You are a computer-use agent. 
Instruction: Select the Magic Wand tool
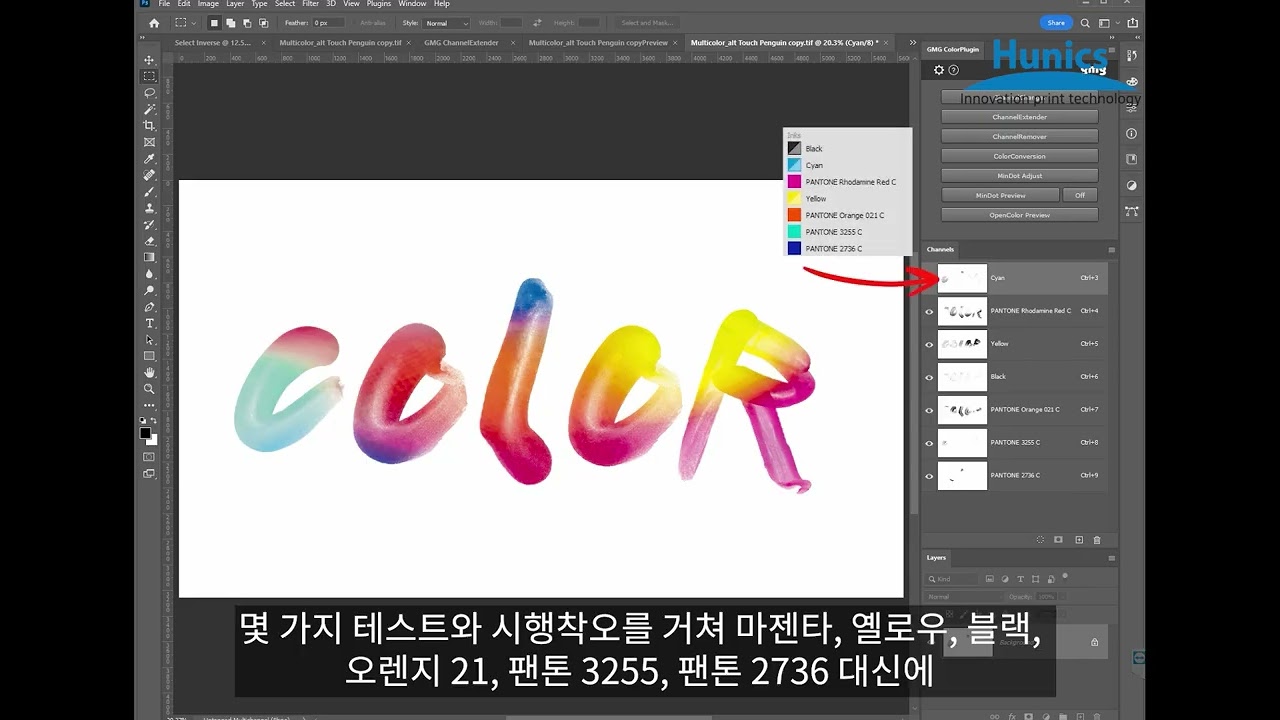(149, 109)
